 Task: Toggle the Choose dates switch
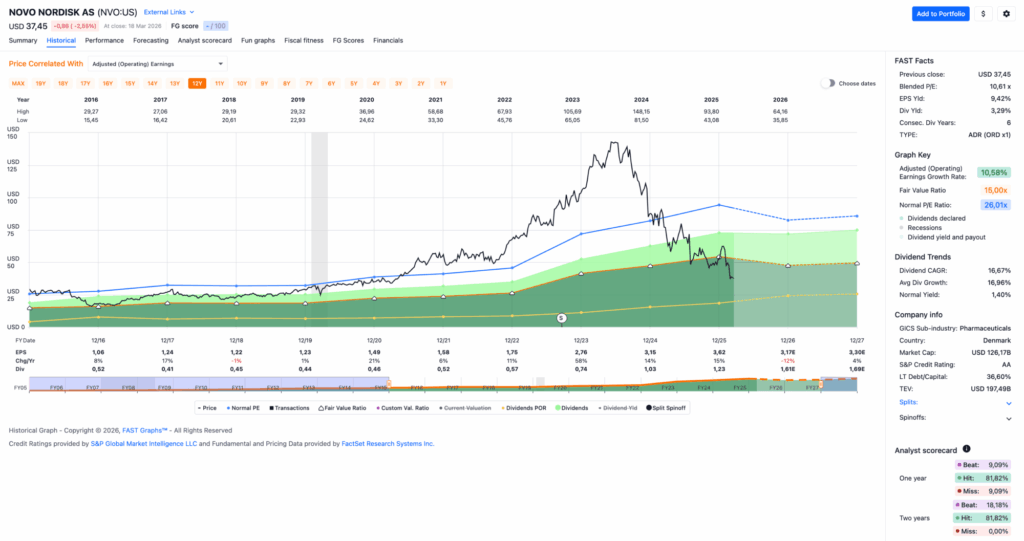pyautogui.click(x=827, y=84)
